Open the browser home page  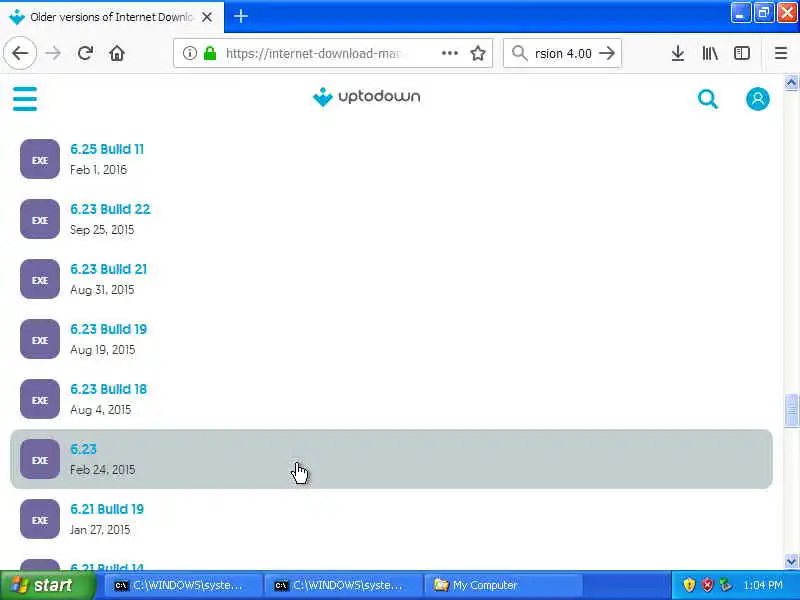pos(117,53)
